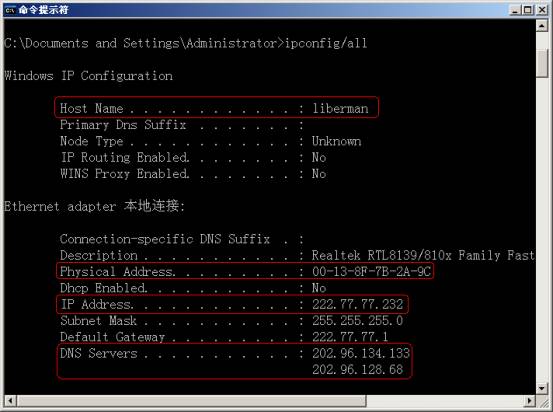Image resolution: width=553 pixels, height=412 pixels.
Task: Click the physical address 00-13-8F-7B-2A-9C
Action: click(x=371, y=271)
